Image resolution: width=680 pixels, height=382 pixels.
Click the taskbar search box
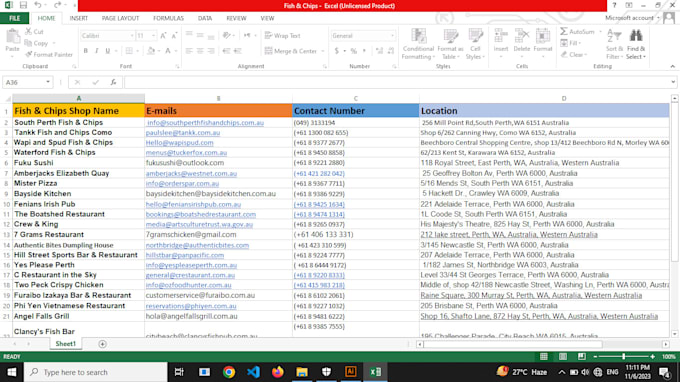[x=95, y=372]
